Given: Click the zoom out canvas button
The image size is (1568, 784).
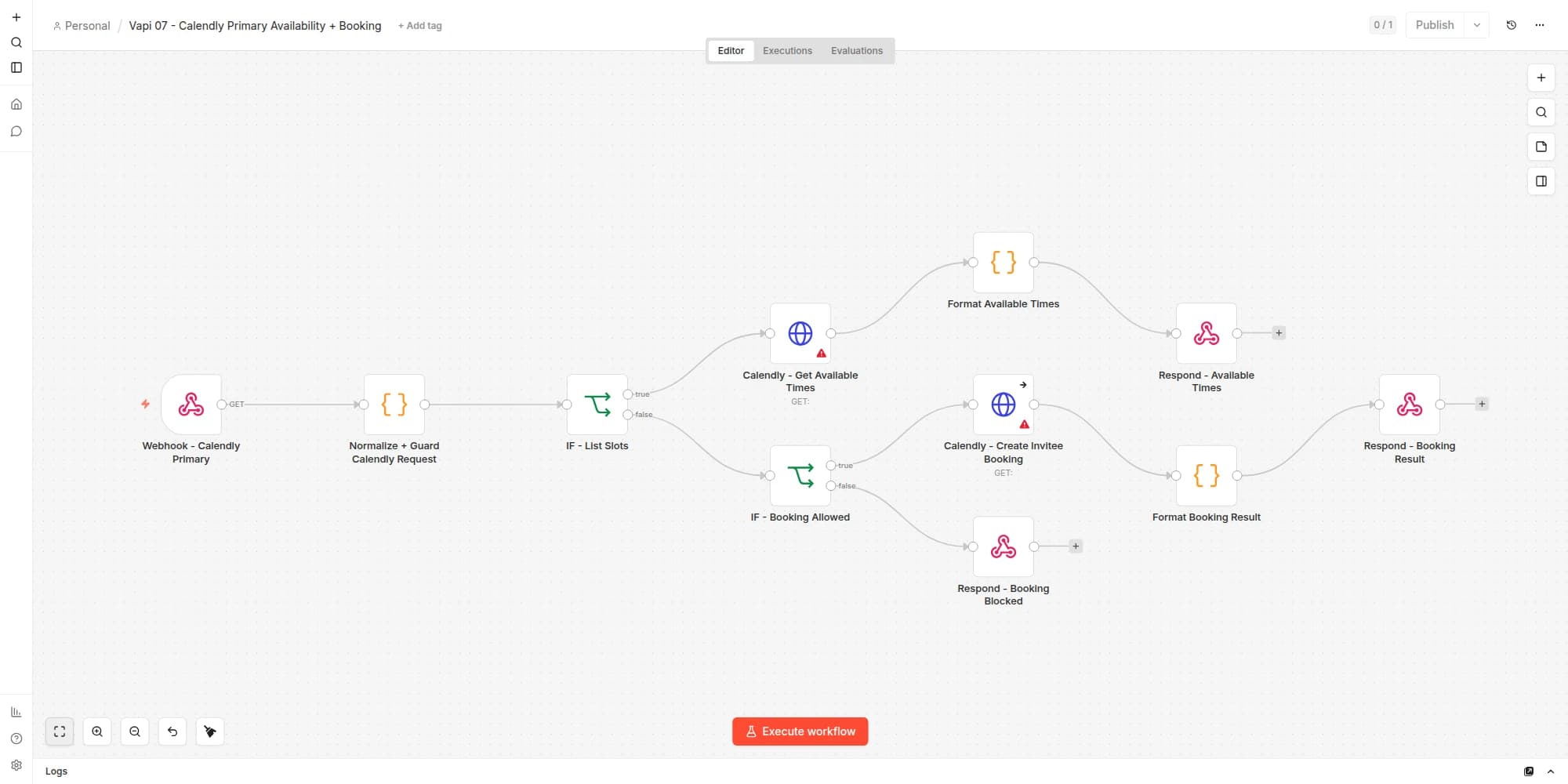Looking at the screenshot, I should [135, 731].
